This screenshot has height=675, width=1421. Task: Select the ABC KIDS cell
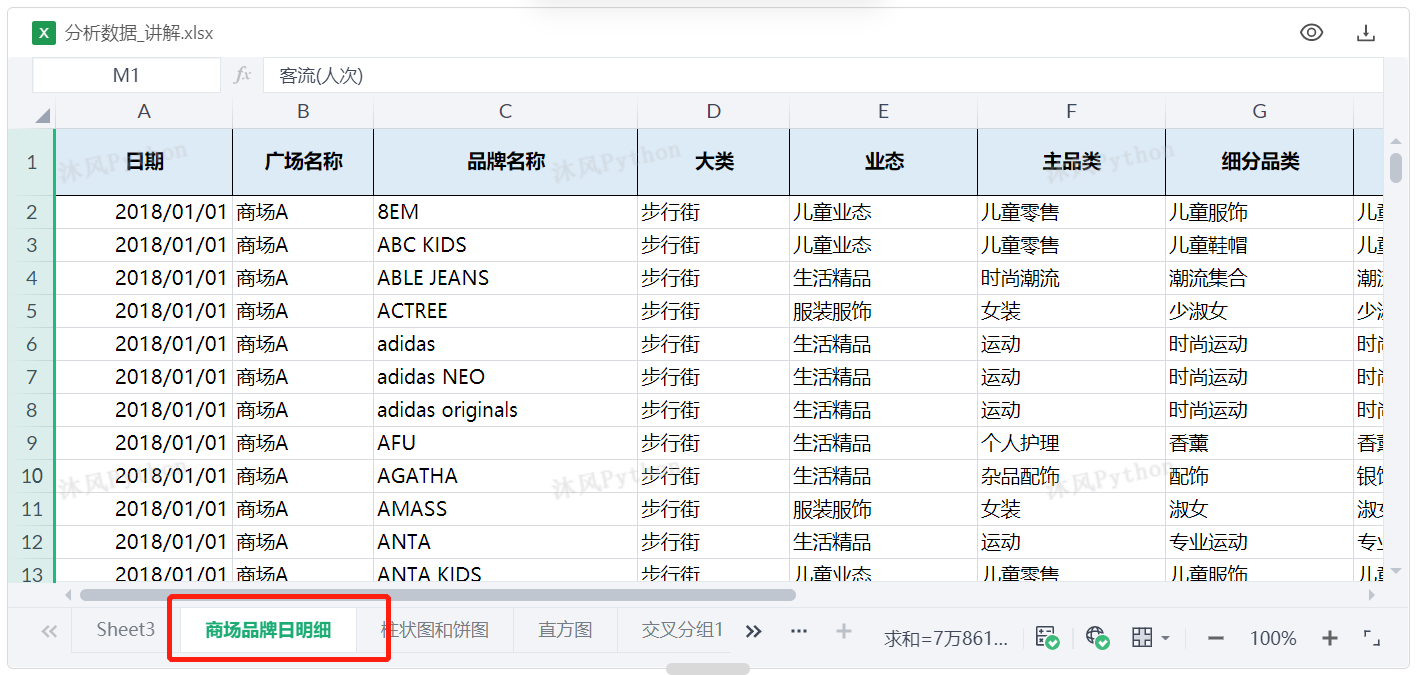tap(505, 245)
